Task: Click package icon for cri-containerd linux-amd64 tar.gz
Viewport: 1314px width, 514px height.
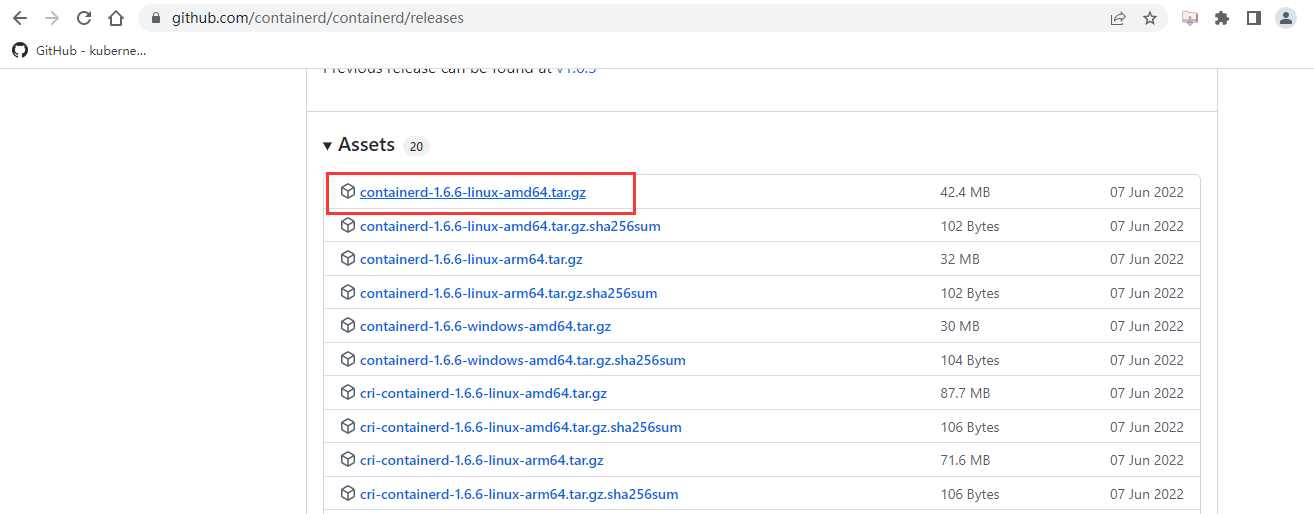Action: point(347,392)
